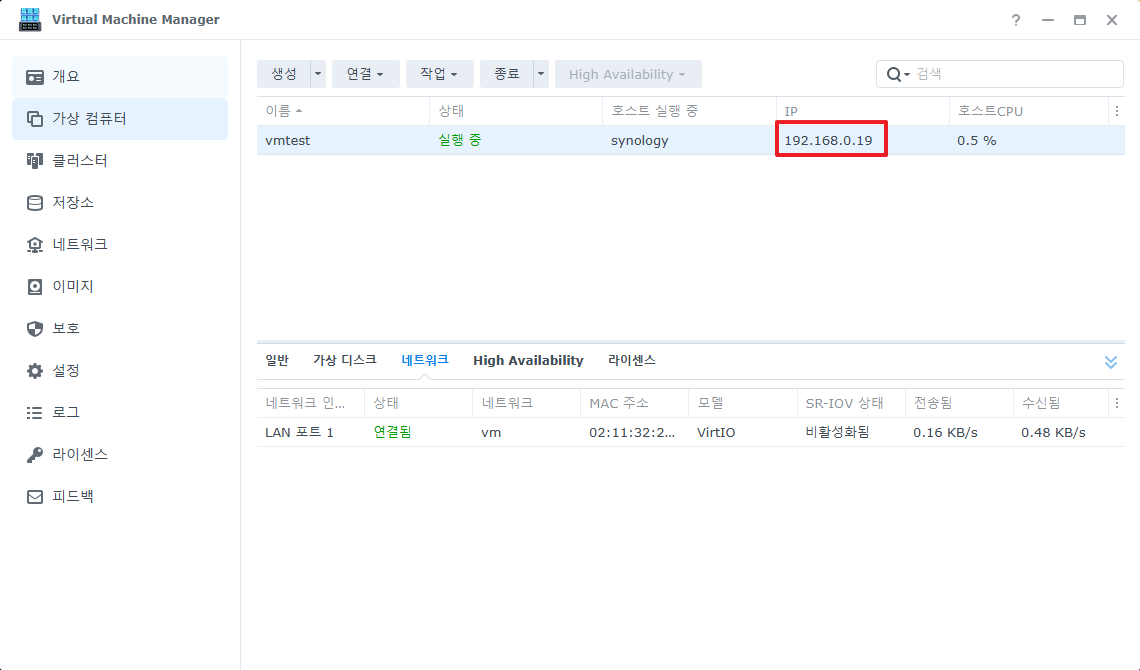1140x670 pixels.
Task: Select 보호 in the sidebar
Action: (120, 328)
